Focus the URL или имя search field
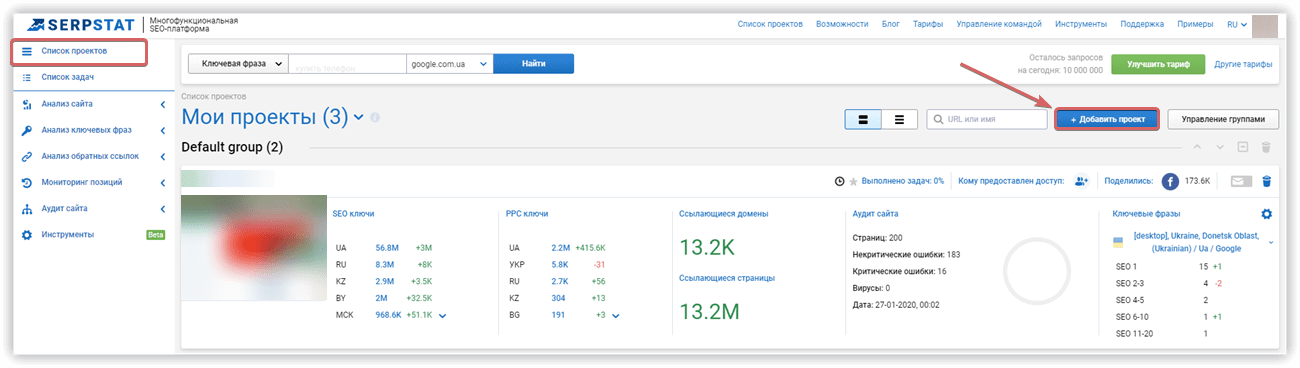This screenshot has width=1300, height=368. [987, 119]
